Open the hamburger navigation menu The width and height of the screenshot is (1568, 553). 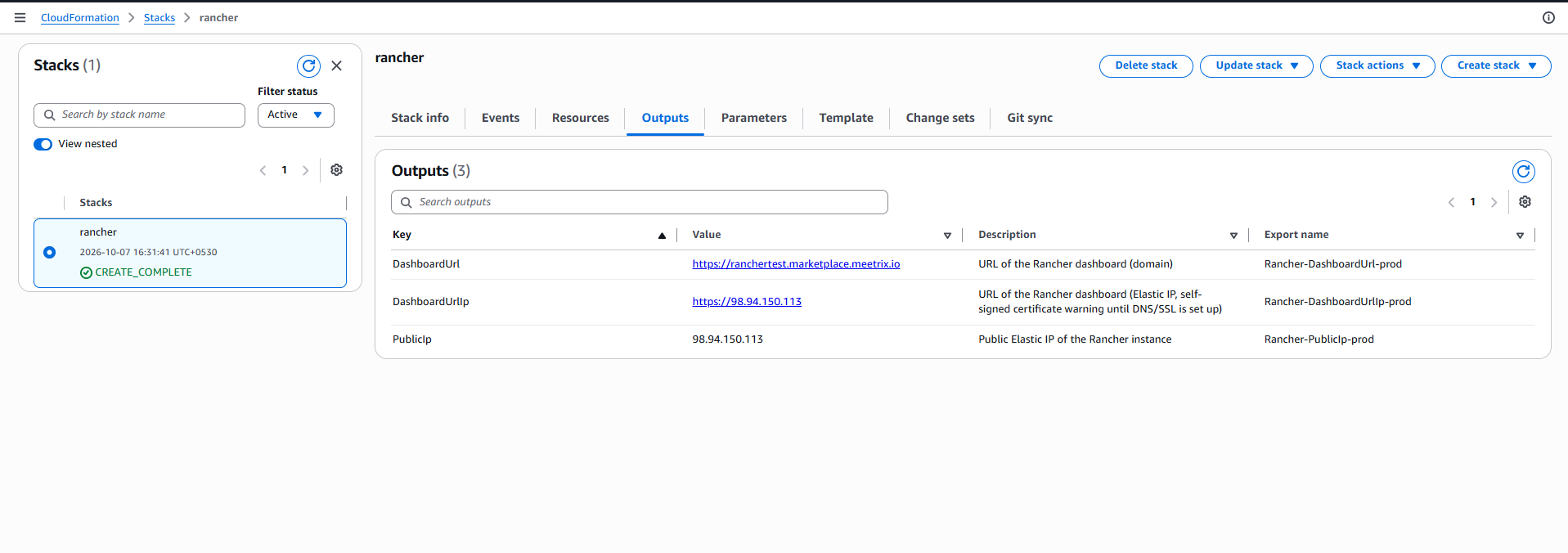pyautogui.click(x=20, y=17)
